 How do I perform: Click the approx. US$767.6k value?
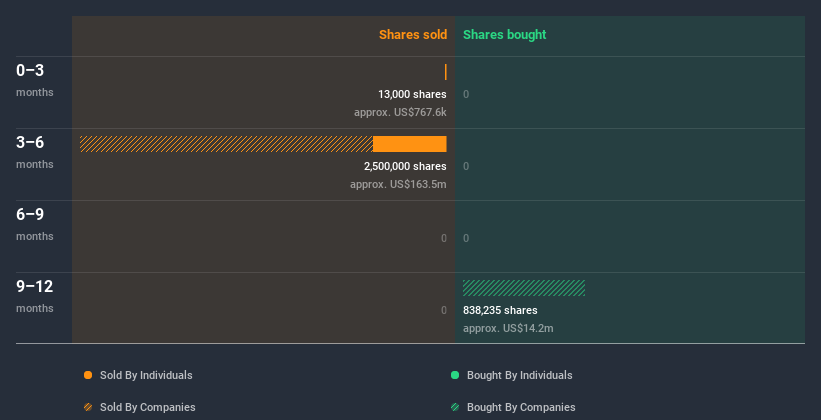400,112
